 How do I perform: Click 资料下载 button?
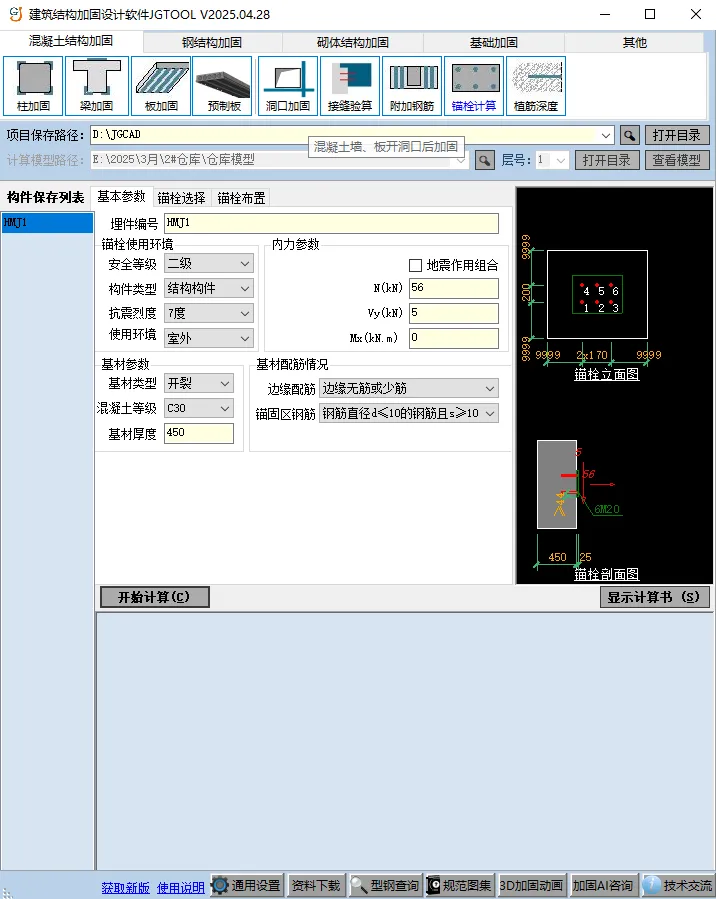pos(316,885)
